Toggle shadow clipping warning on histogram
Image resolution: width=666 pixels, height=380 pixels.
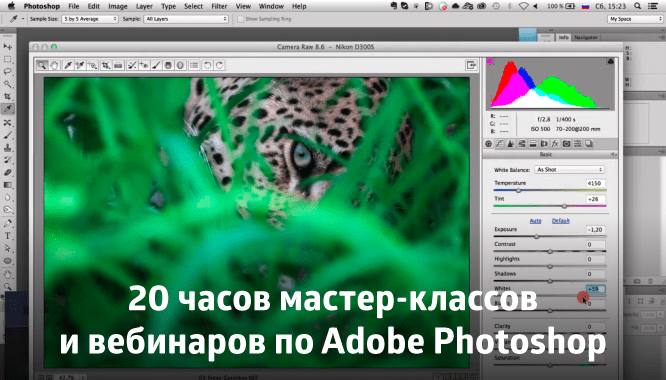[x=490, y=62]
